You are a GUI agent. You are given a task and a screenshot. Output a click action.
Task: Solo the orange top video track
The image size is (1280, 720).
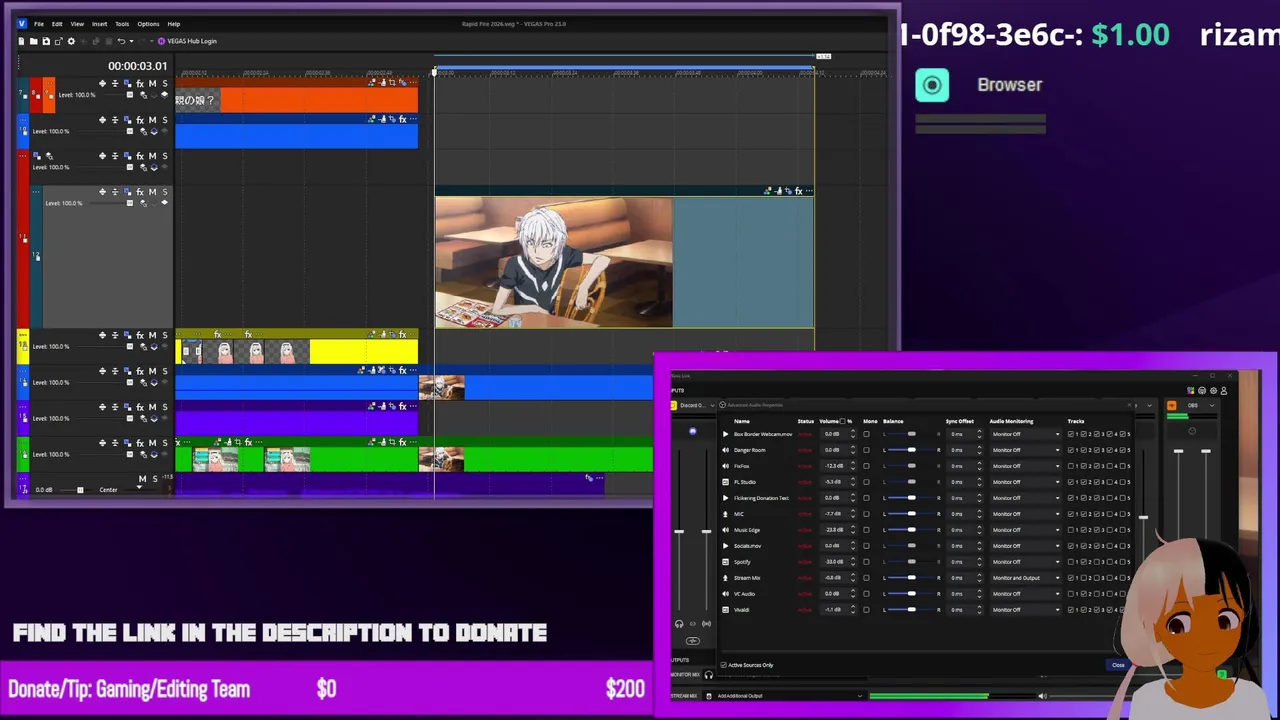pos(165,84)
